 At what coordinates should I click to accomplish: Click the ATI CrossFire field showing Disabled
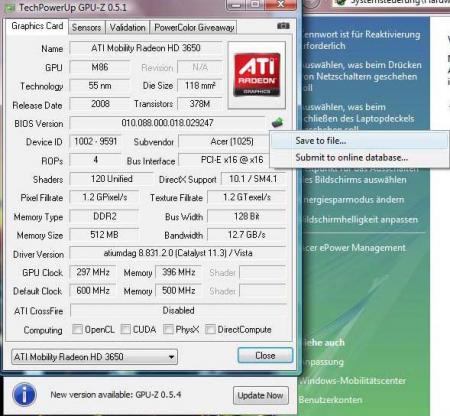178,310
